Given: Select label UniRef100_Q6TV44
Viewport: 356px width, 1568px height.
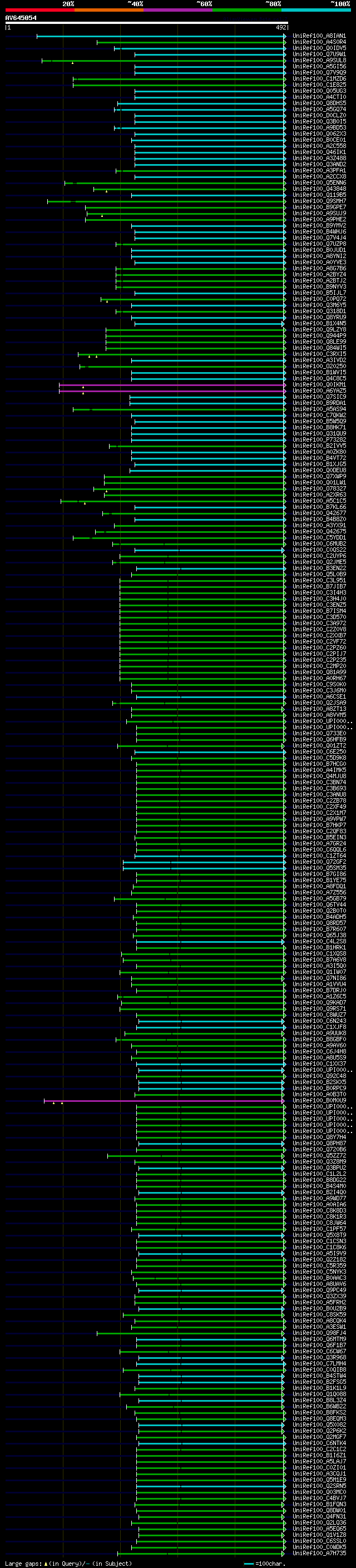Looking at the screenshot, I should pyautogui.click(x=319, y=904).
